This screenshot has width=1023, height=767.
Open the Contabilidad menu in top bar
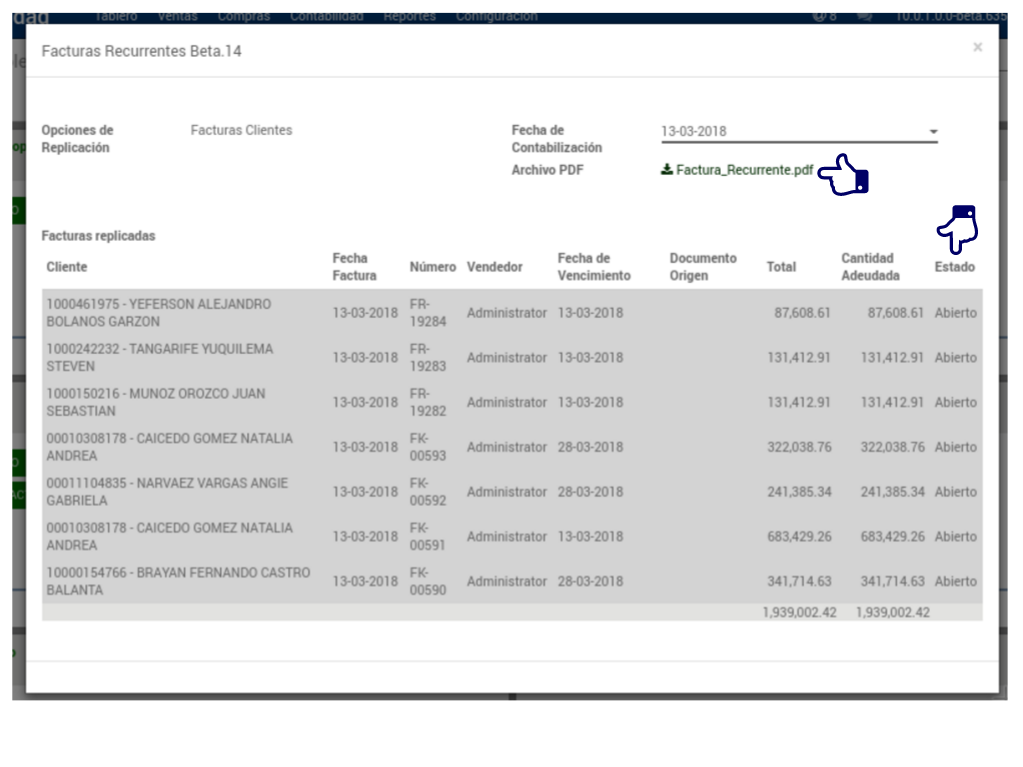click(x=326, y=16)
